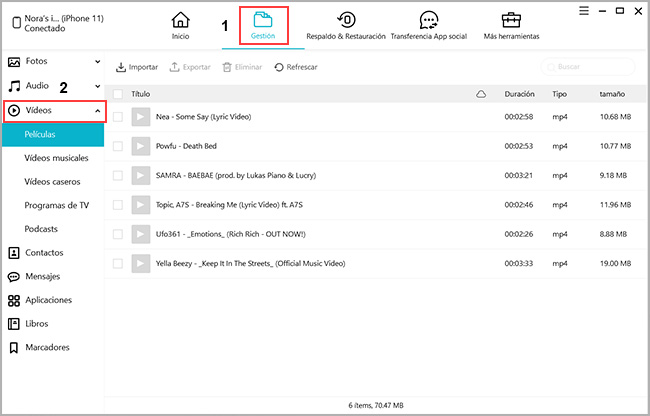Viewport: 650px width, 416px height.
Task: Sort by the Tipo column header
Action: [x=559, y=94]
